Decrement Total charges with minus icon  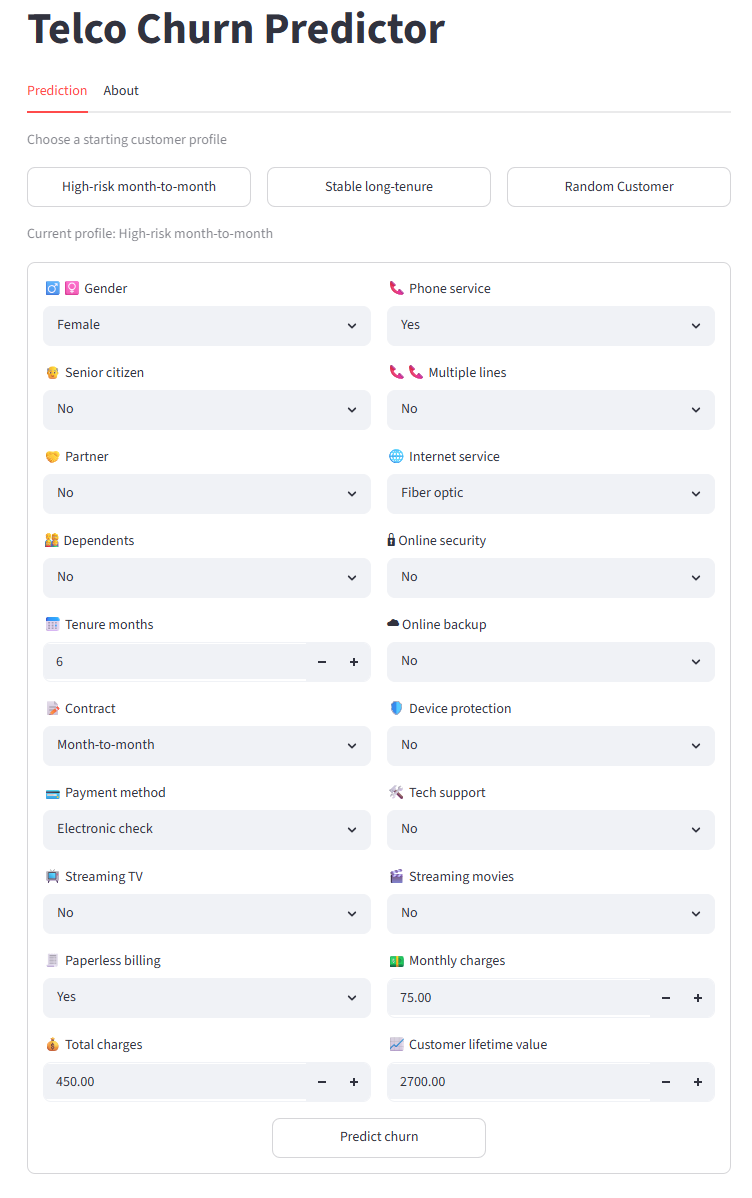click(x=322, y=1082)
